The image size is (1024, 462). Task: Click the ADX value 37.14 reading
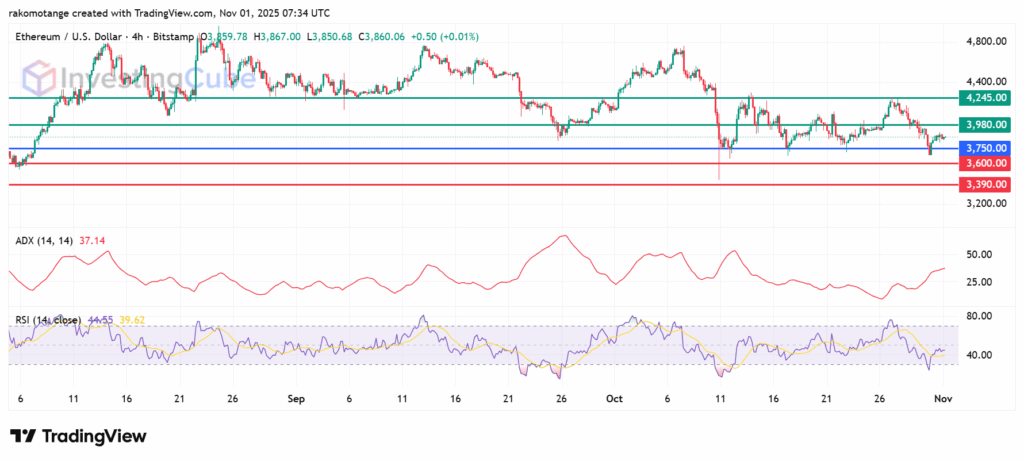pyautogui.click(x=83, y=241)
